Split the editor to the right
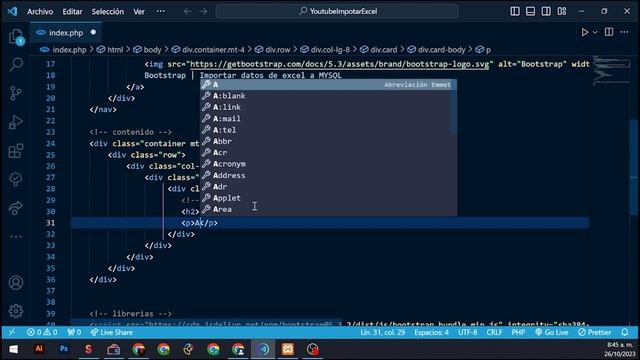This screenshot has height=360, width=640. coord(609,32)
